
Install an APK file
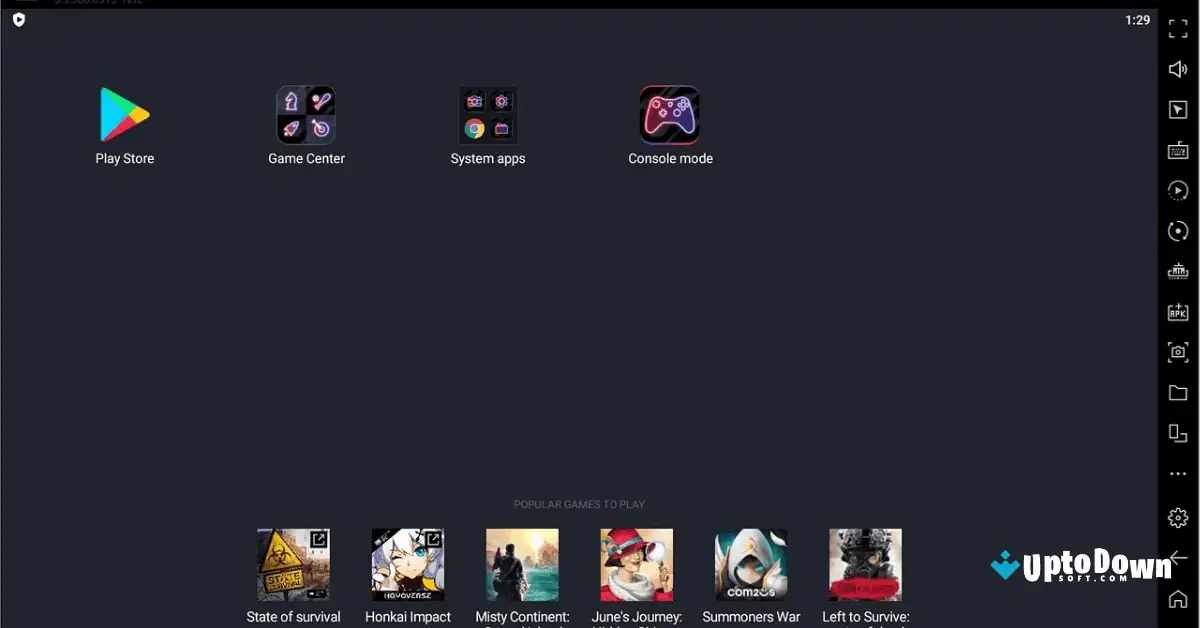pyautogui.click(x=1178, y=312)
